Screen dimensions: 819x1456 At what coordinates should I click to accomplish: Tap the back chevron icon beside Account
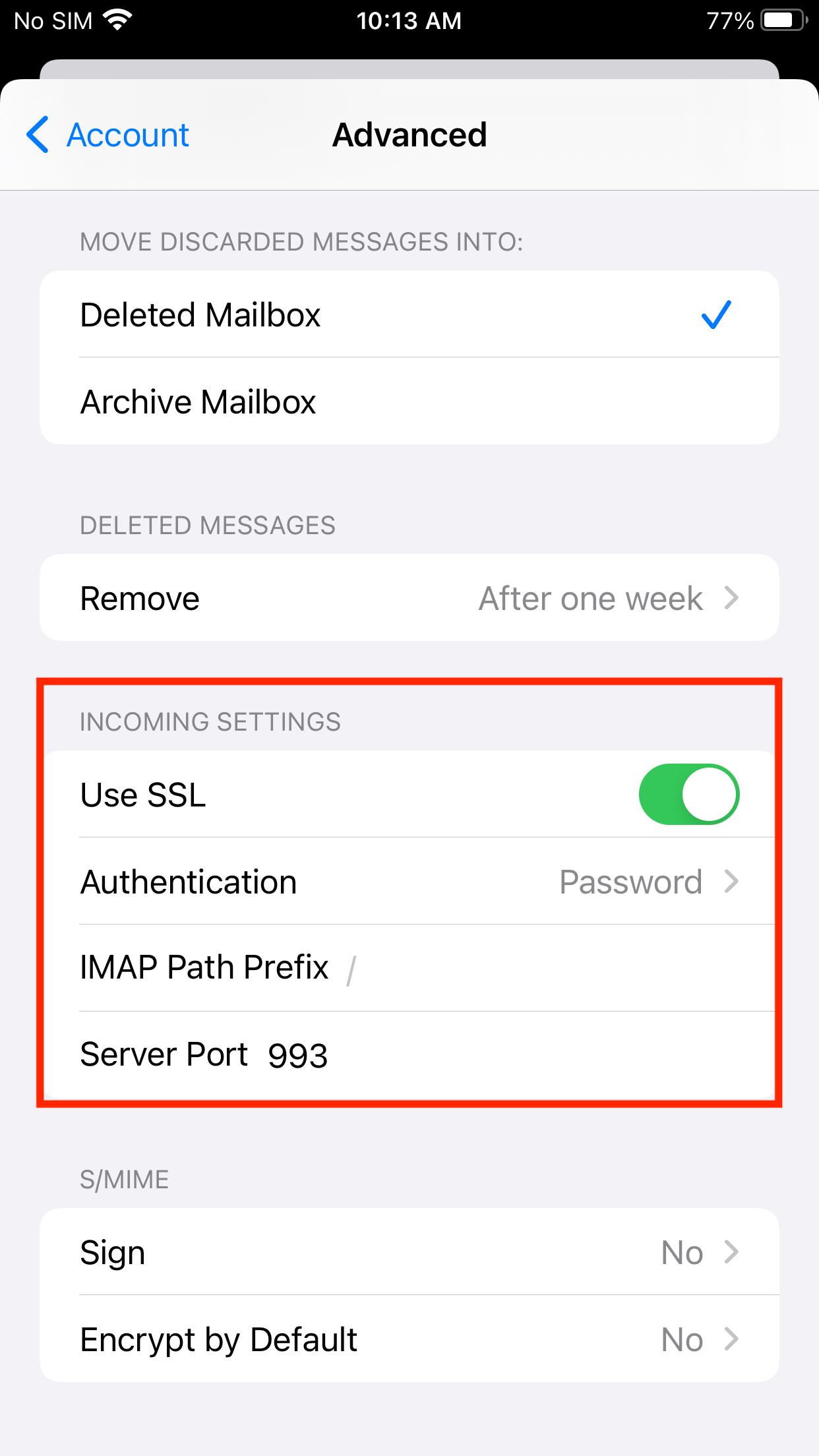pyautogui.click(x=38, y=135)
